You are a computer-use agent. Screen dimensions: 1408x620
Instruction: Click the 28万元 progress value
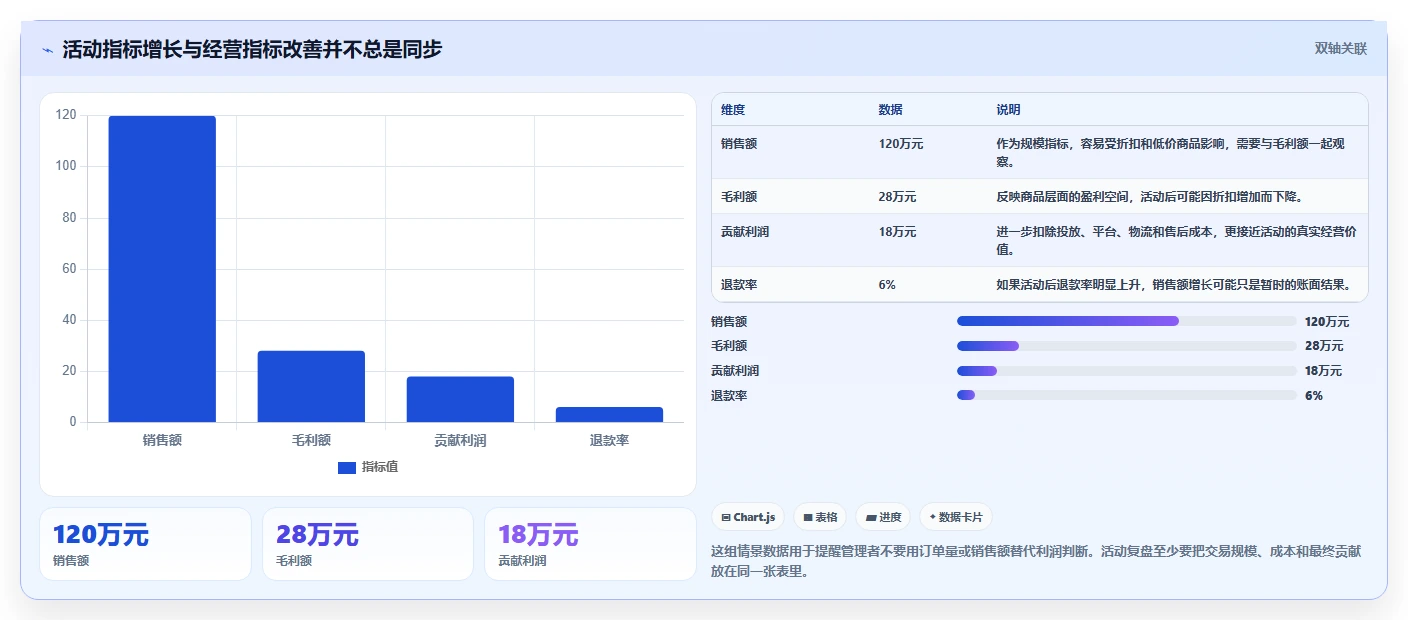(1324, 346)
